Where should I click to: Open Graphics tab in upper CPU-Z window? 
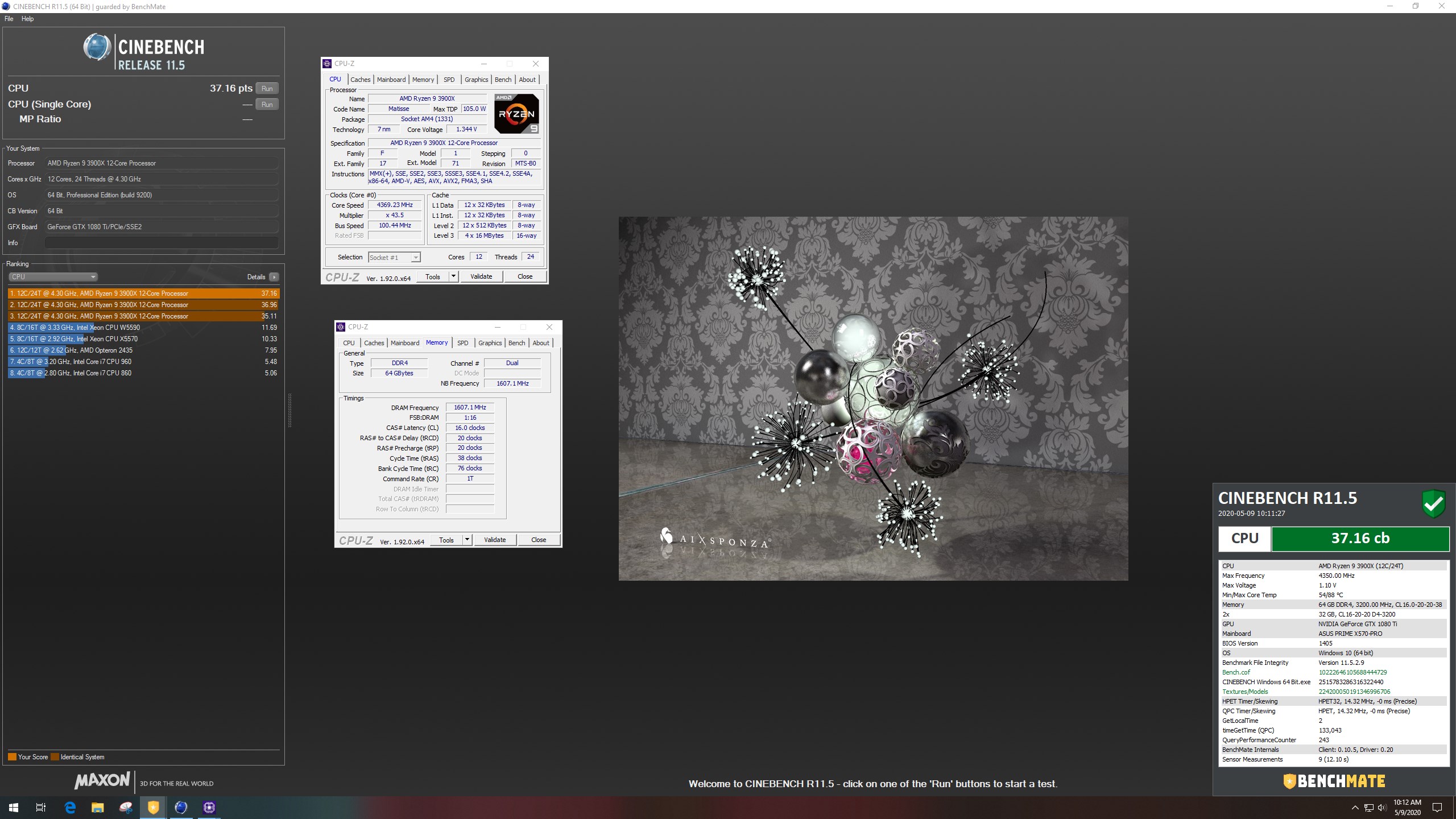pos(476,80)
